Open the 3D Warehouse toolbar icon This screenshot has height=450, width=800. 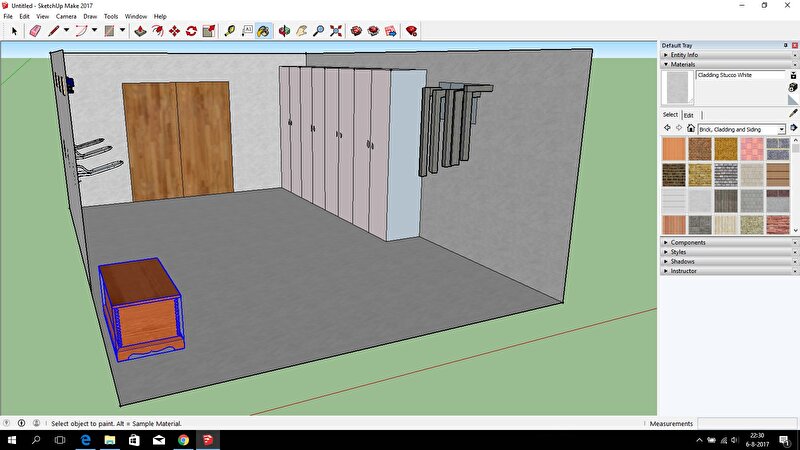click(x=356, y=31)
